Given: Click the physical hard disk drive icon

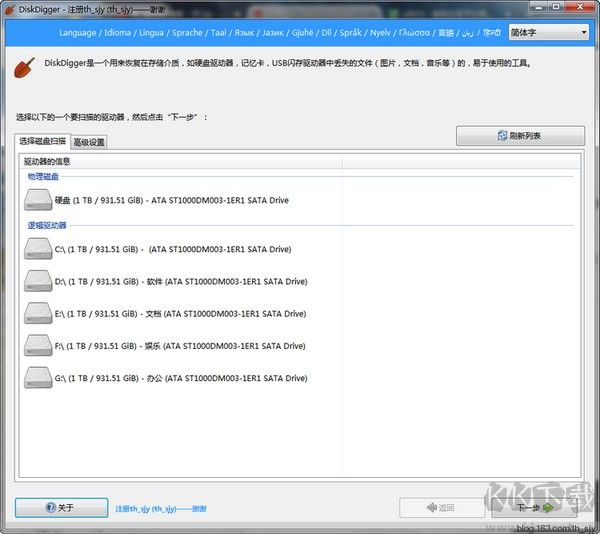Looking at the screenshot, I should 38,200.
